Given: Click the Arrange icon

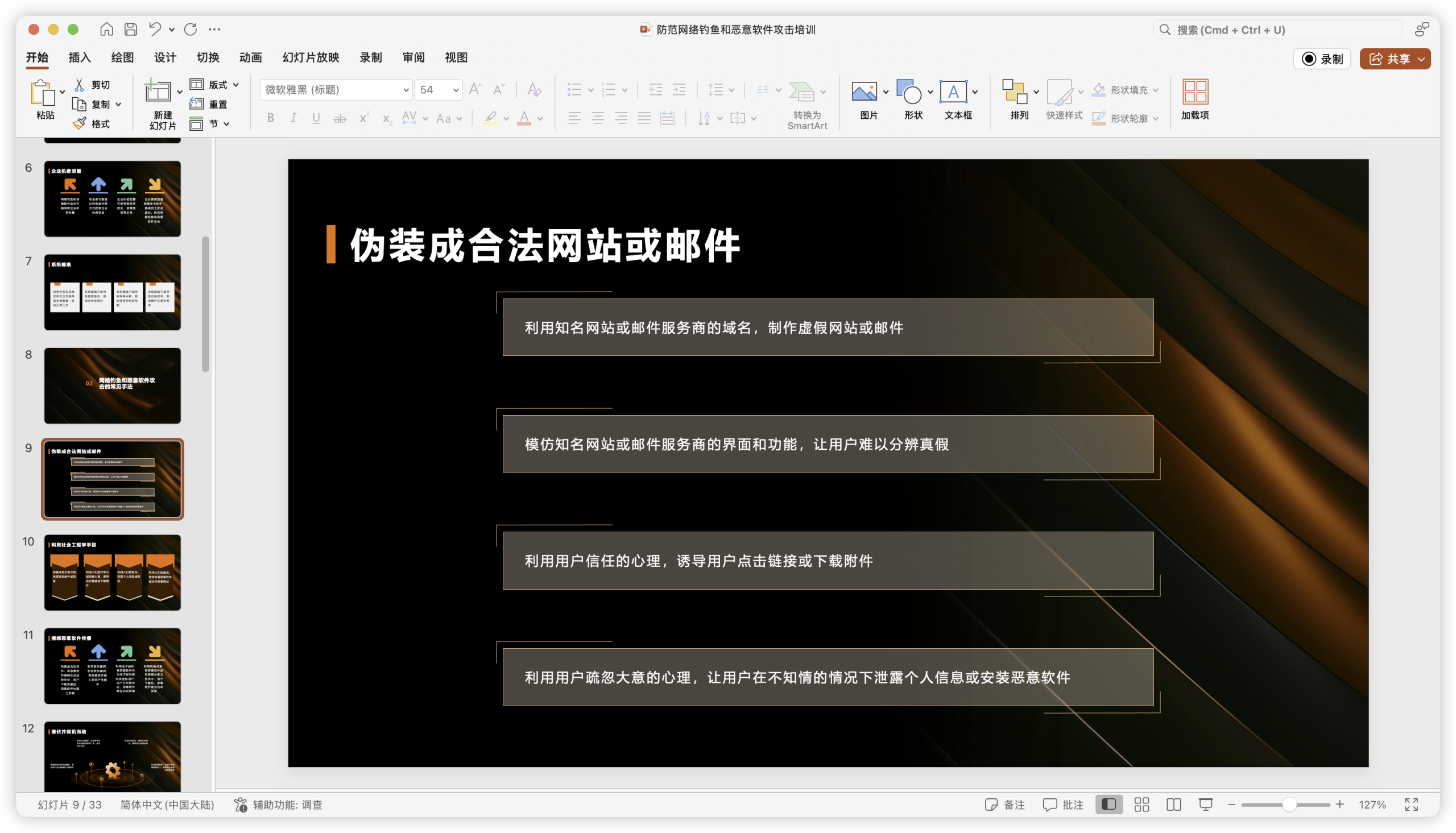Looking at the screenshot, I should [x=1014, y=92].
